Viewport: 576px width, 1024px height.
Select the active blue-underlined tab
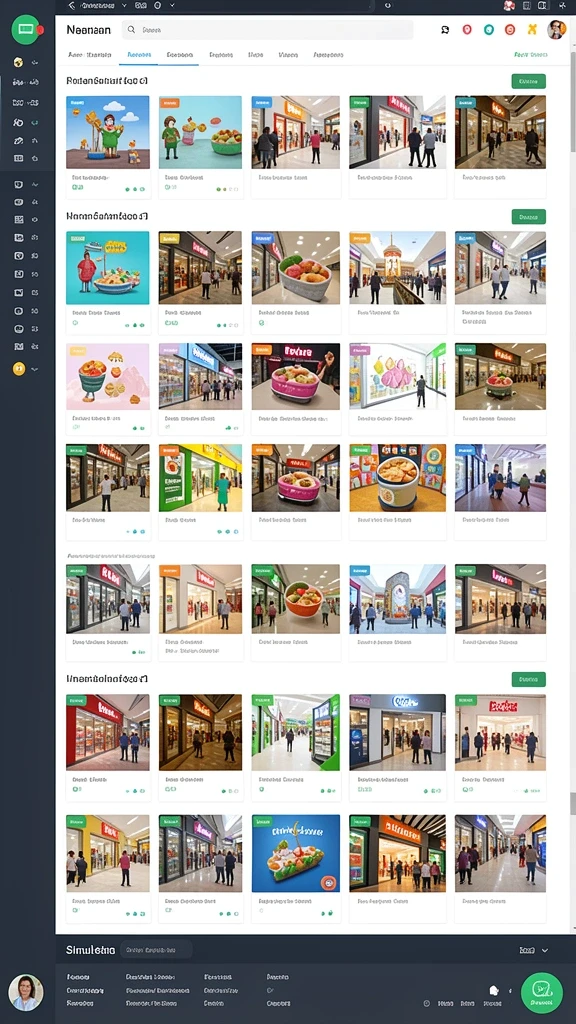[139, 56]
